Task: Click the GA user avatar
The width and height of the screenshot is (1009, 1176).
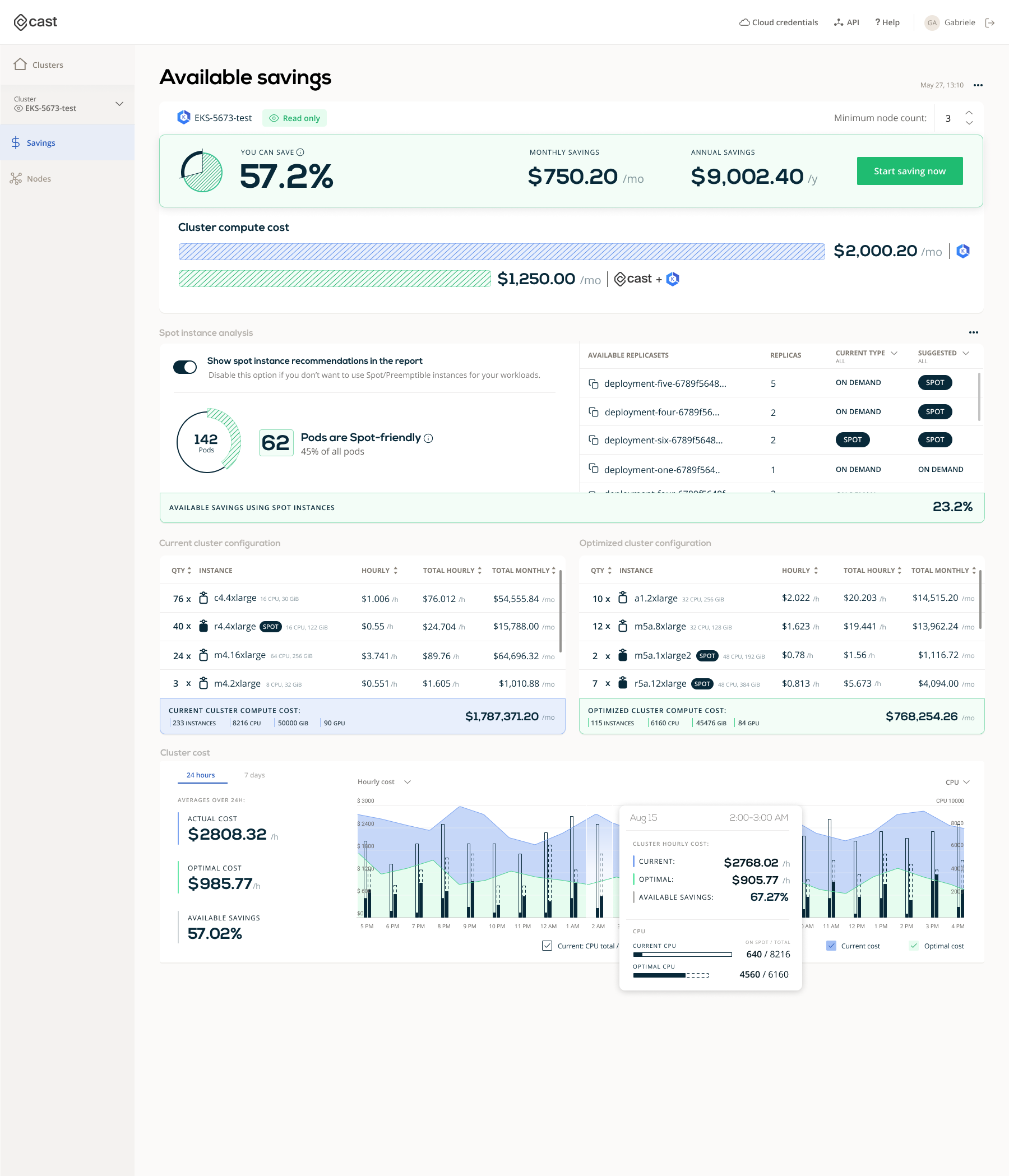Action: click(x=932, y=23)
